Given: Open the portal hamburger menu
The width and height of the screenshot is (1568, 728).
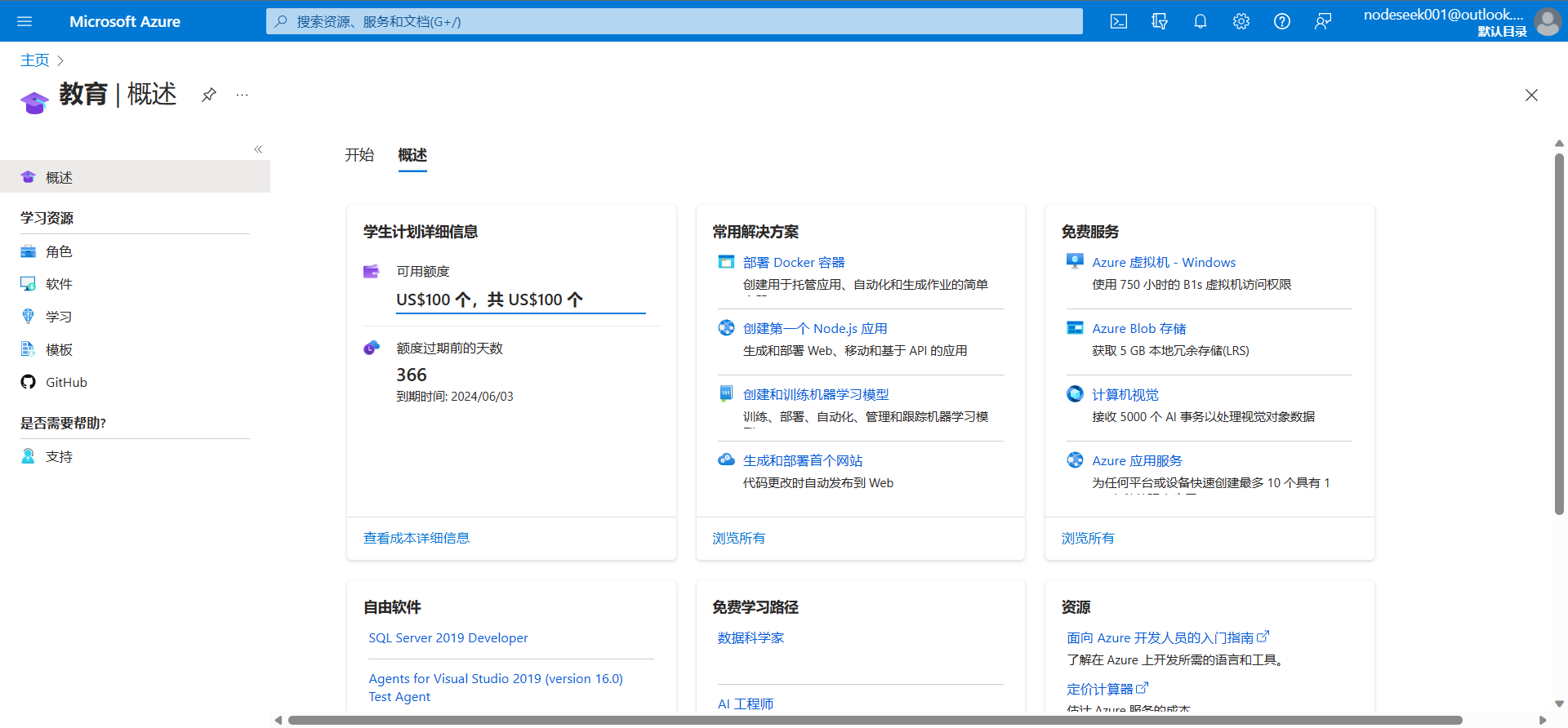Looking at the screenshot, I should pyautogui.click(x=24, y=21).
